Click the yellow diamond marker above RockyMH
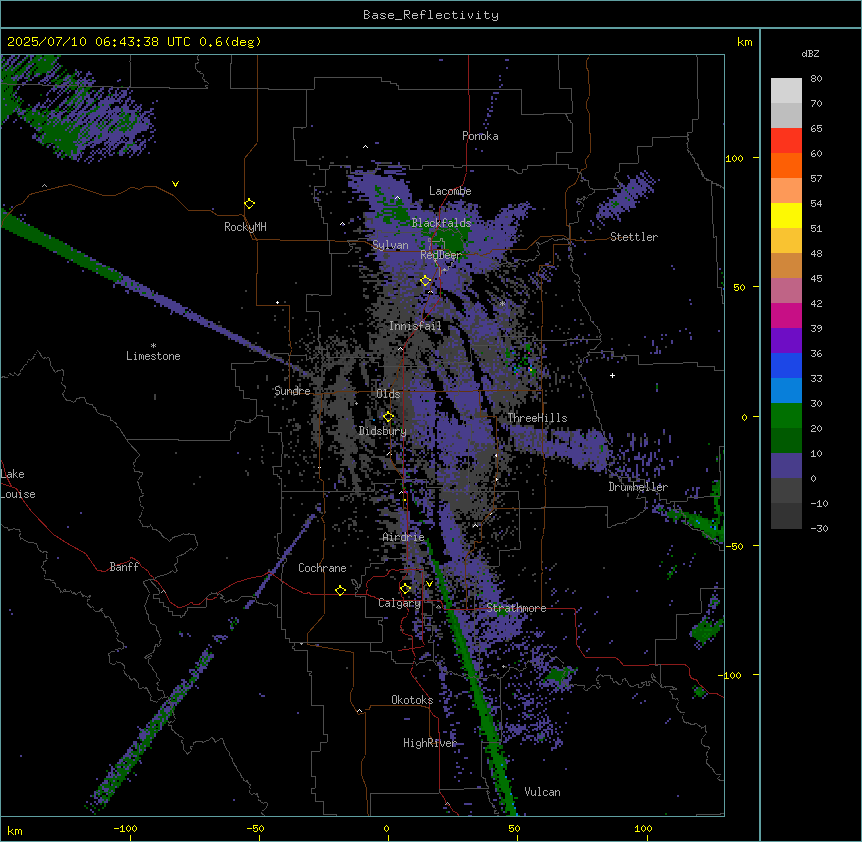Viewport: 862px width, 842px height. click(x=250, y=204)
